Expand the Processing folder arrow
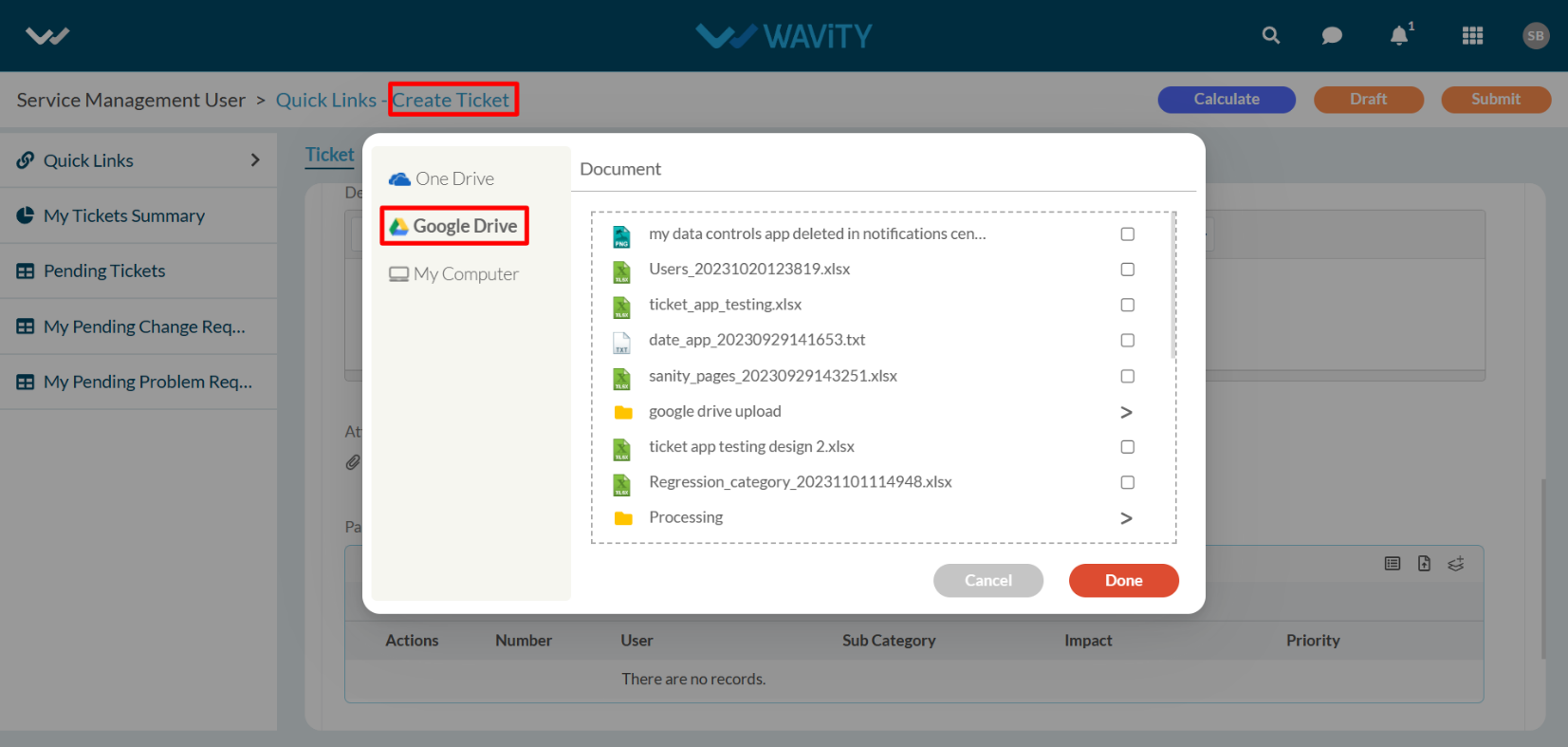 (x=1127, y=518)
